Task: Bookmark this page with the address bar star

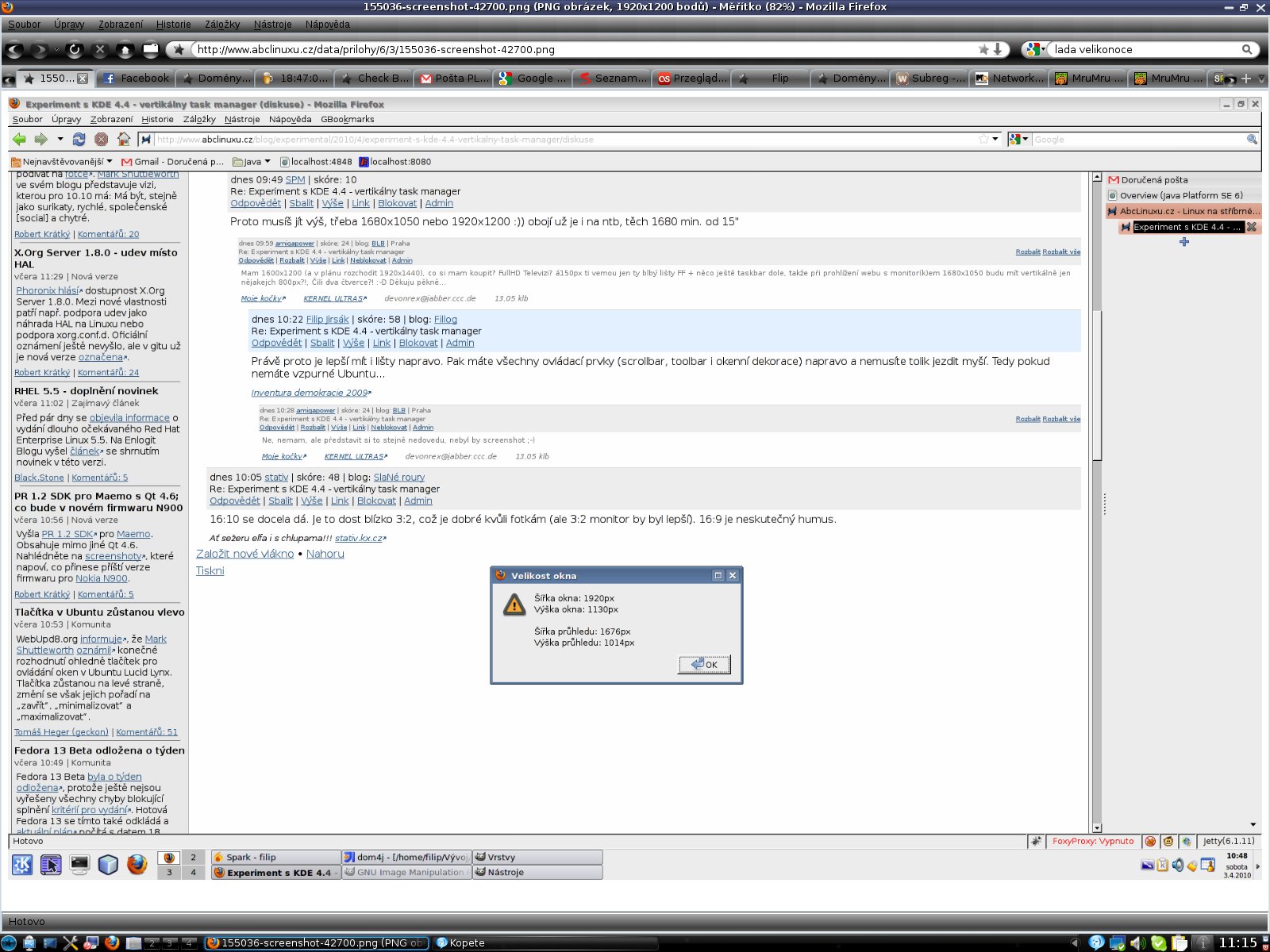Action: (x=983, y=49)
